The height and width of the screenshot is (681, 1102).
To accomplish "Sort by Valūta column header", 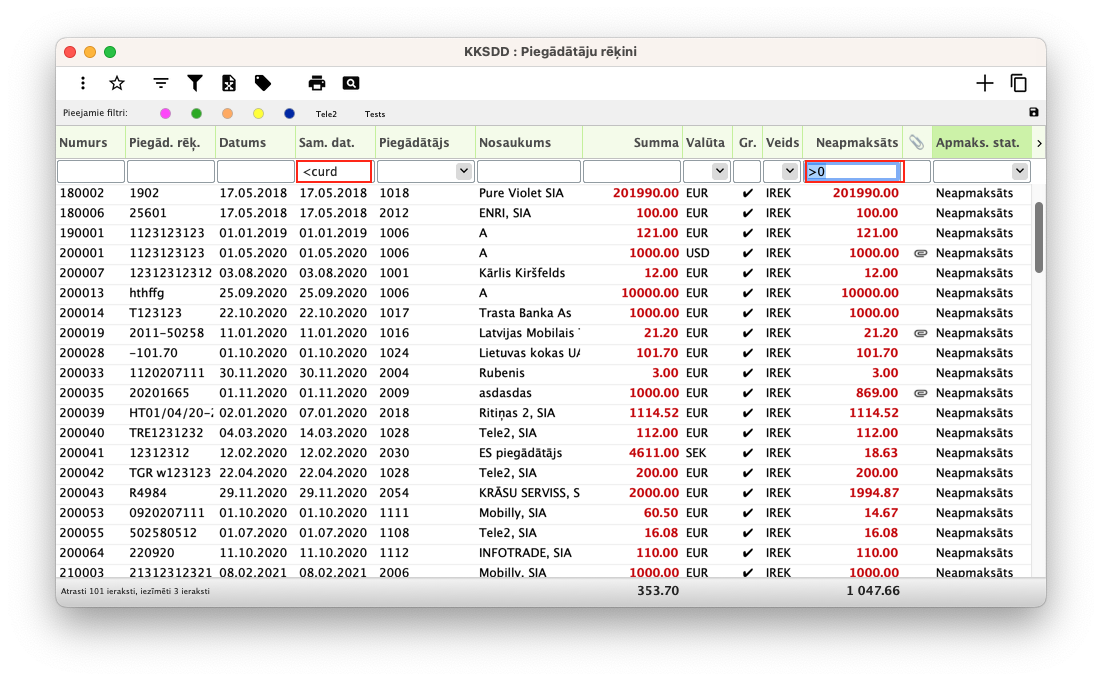I will [705, 143].
